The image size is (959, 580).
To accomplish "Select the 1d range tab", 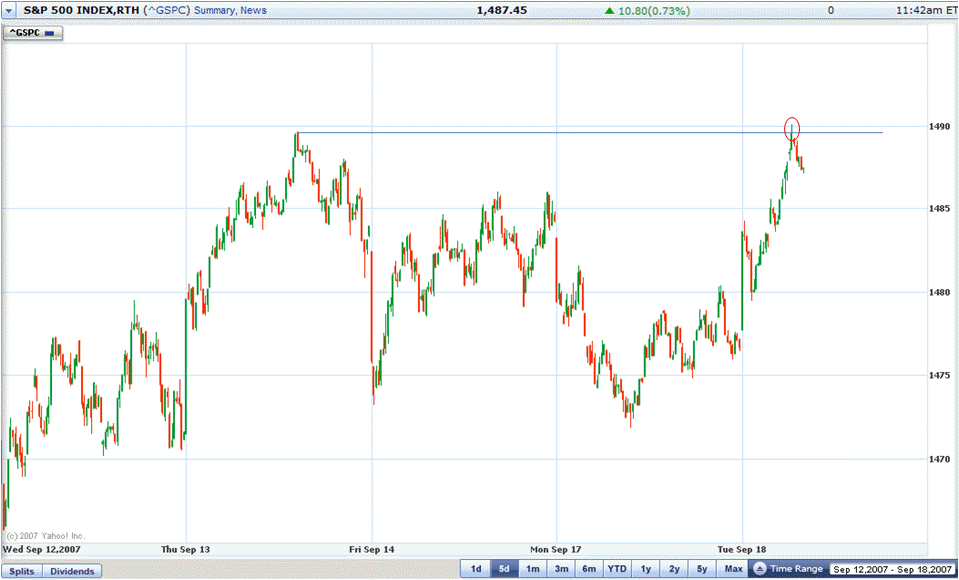I will click(x=475, y=569).
